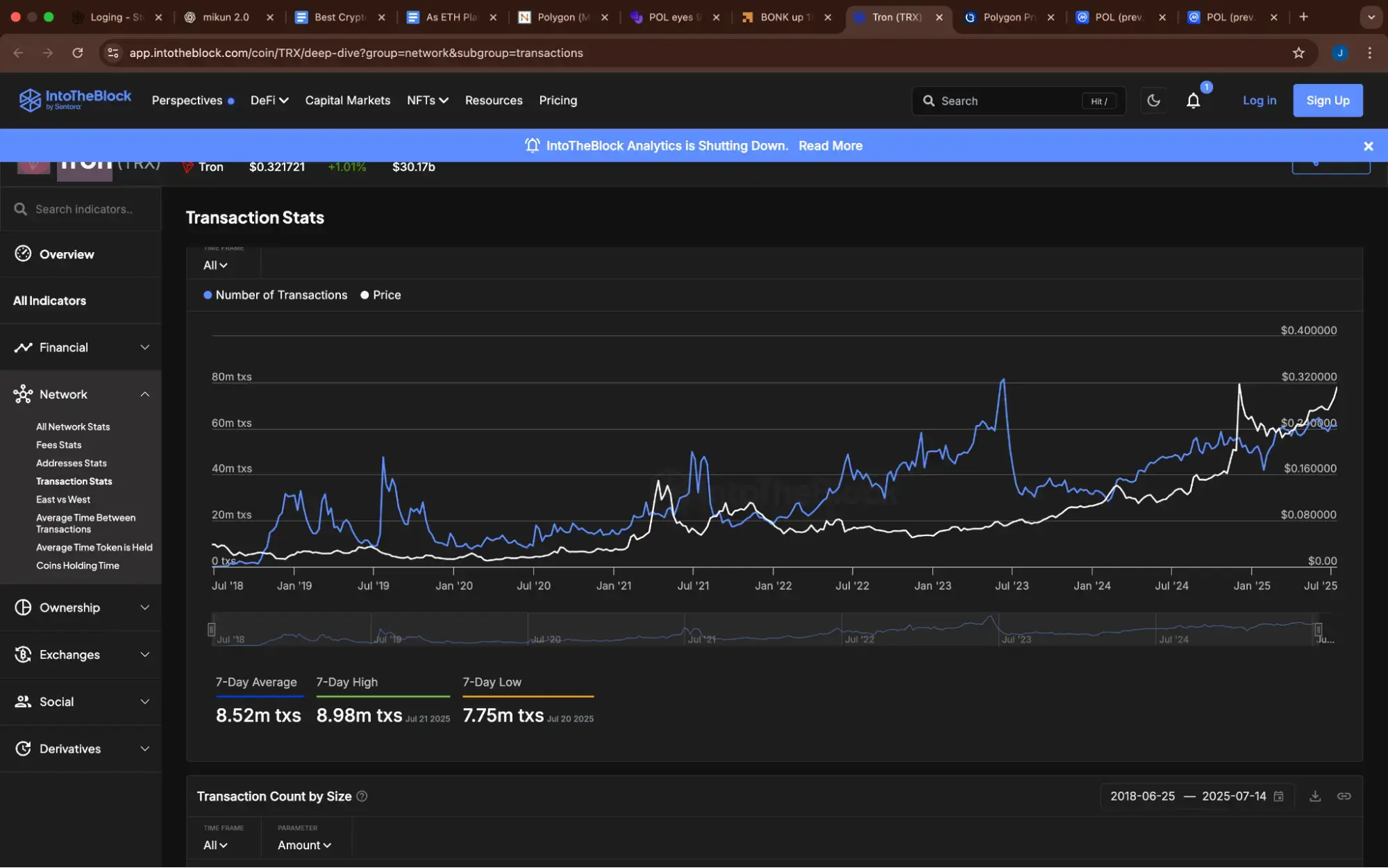Open the browser three-dot menu
Screen dimensions: 1388x868
[x=1369, y=53]
